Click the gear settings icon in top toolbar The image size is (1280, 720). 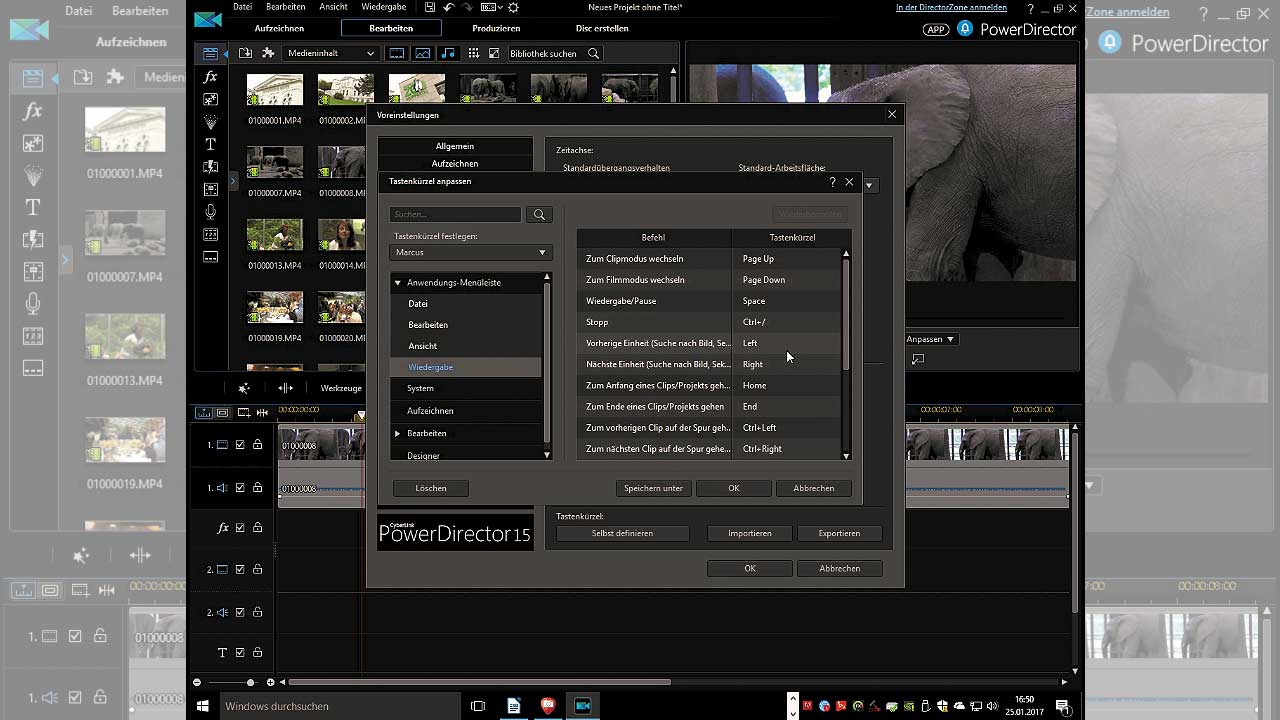click(513, 7)
